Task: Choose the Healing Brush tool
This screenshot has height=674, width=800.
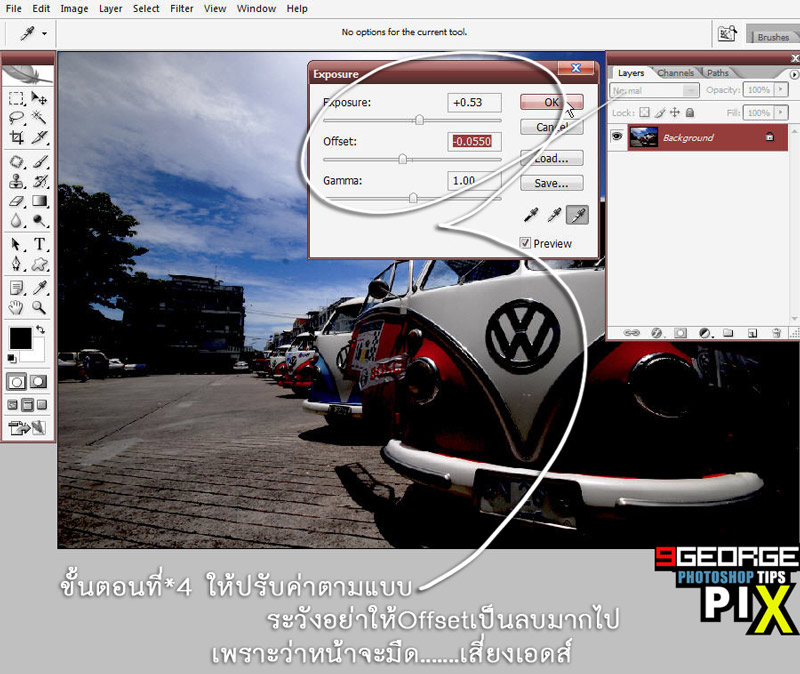Action: [x=16, y=162]
